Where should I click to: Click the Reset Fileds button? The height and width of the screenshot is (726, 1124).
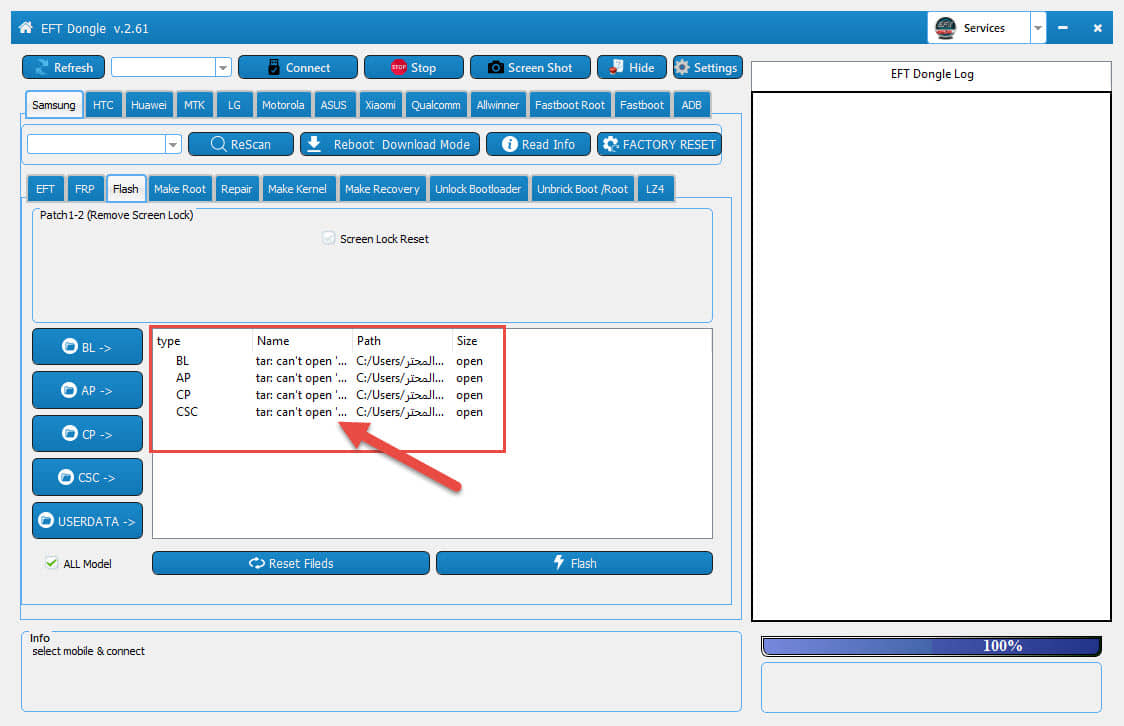[x=291, y=563]
